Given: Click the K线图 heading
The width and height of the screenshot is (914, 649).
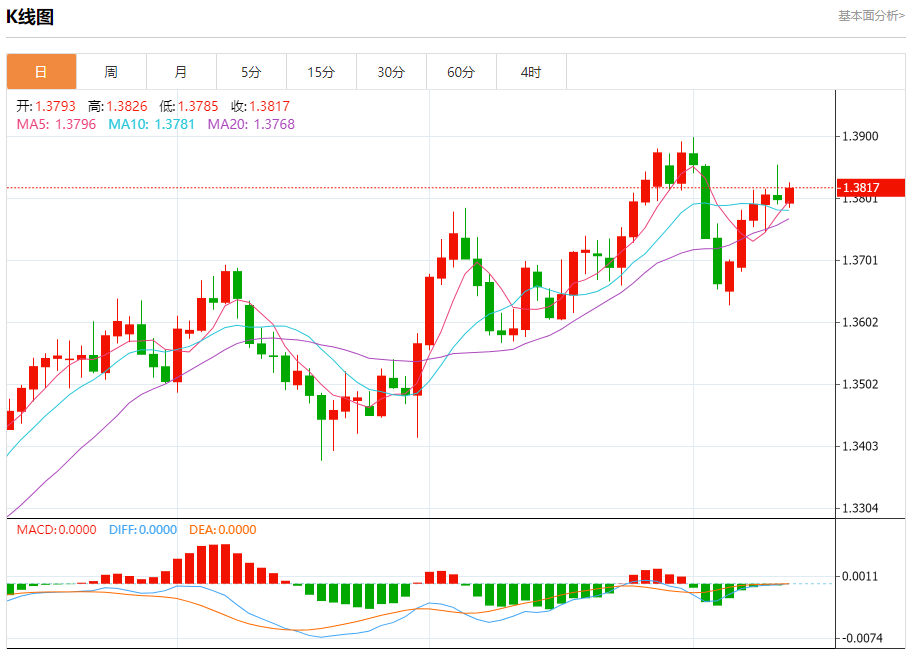Looking at the screenshot, I should [x=30, y=17].
